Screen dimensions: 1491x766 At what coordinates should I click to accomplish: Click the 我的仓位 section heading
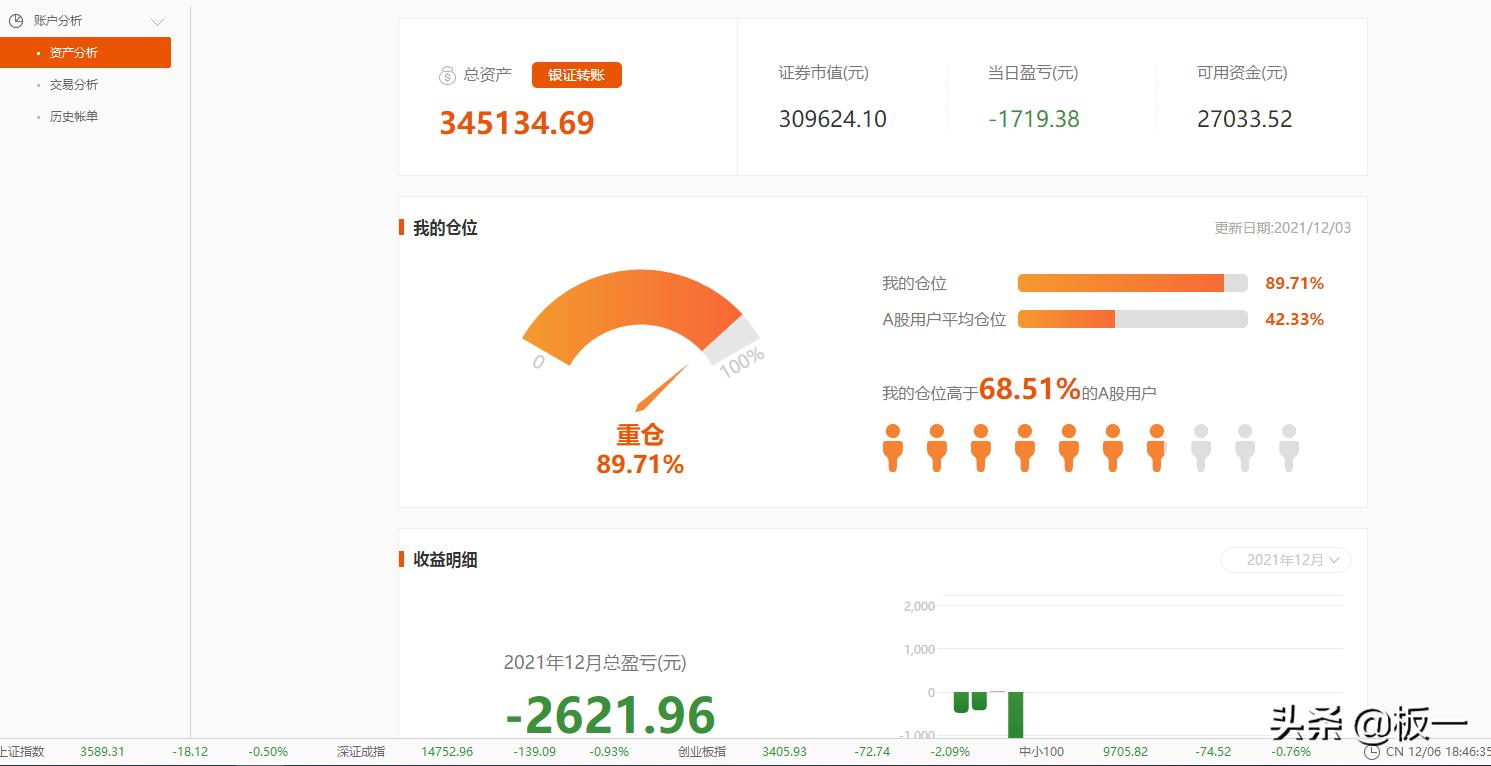pyautogui.click(x=445, y=228)
